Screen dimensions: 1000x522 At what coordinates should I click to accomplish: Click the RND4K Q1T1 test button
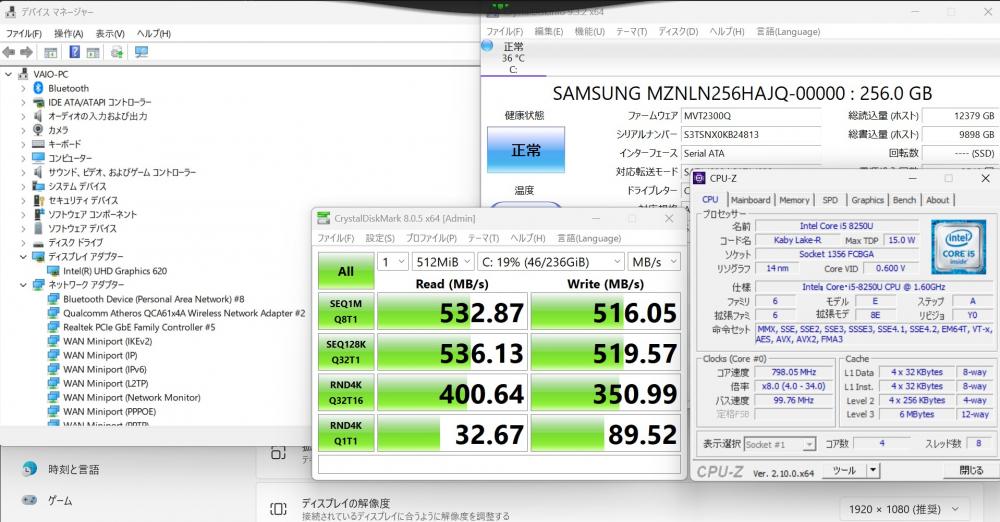[346, 433]
